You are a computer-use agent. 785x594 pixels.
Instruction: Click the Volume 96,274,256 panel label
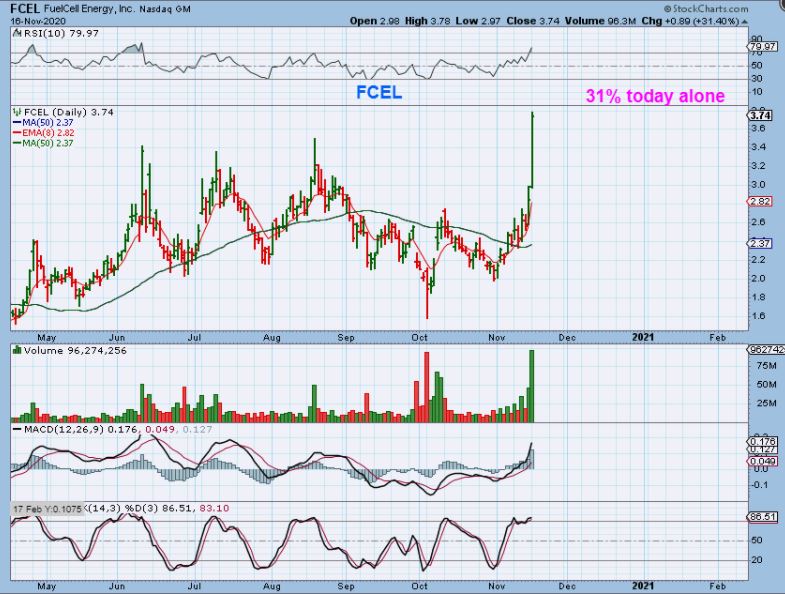(x=75, y=351)
